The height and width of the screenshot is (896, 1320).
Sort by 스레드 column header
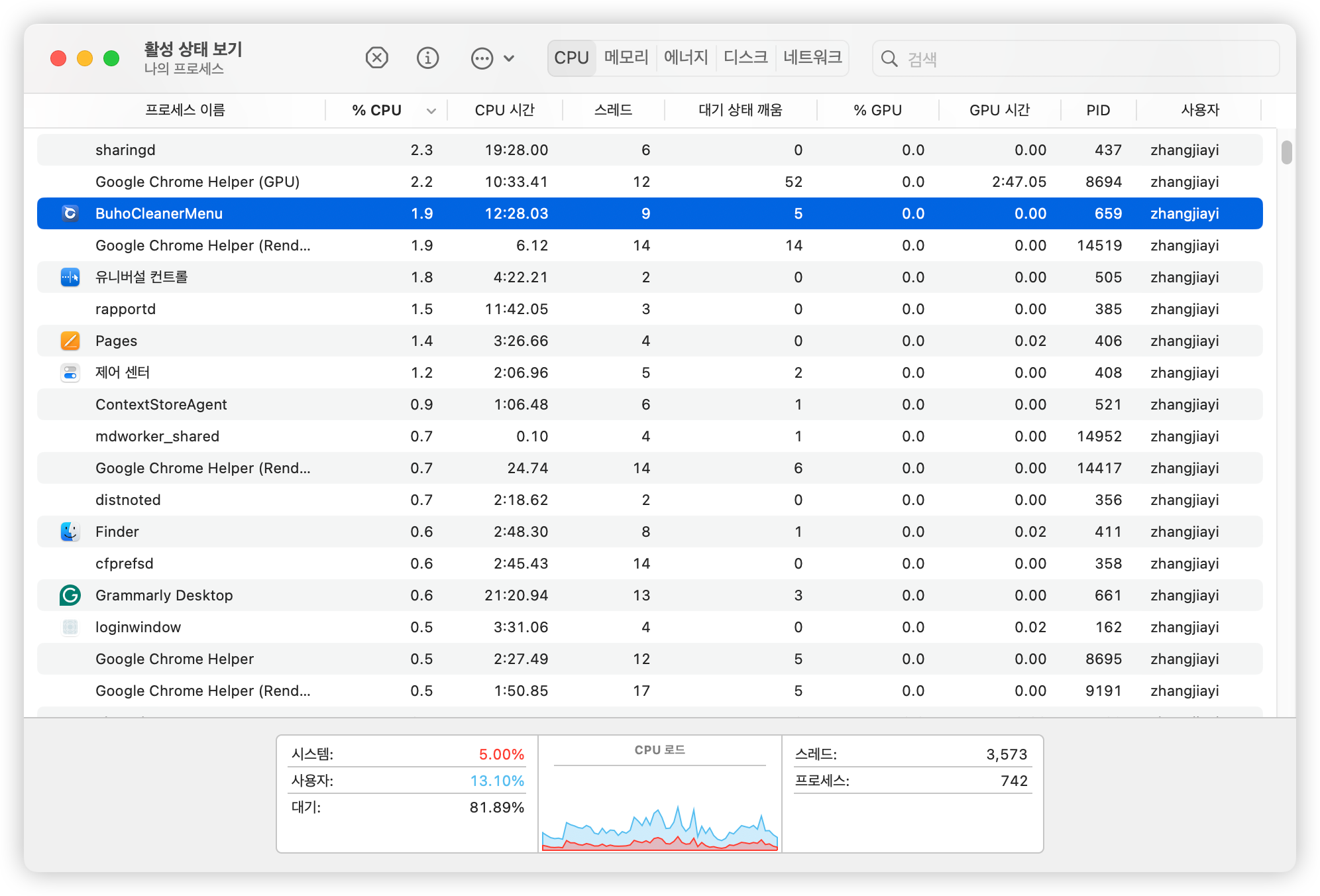click(x=613, y=110)
